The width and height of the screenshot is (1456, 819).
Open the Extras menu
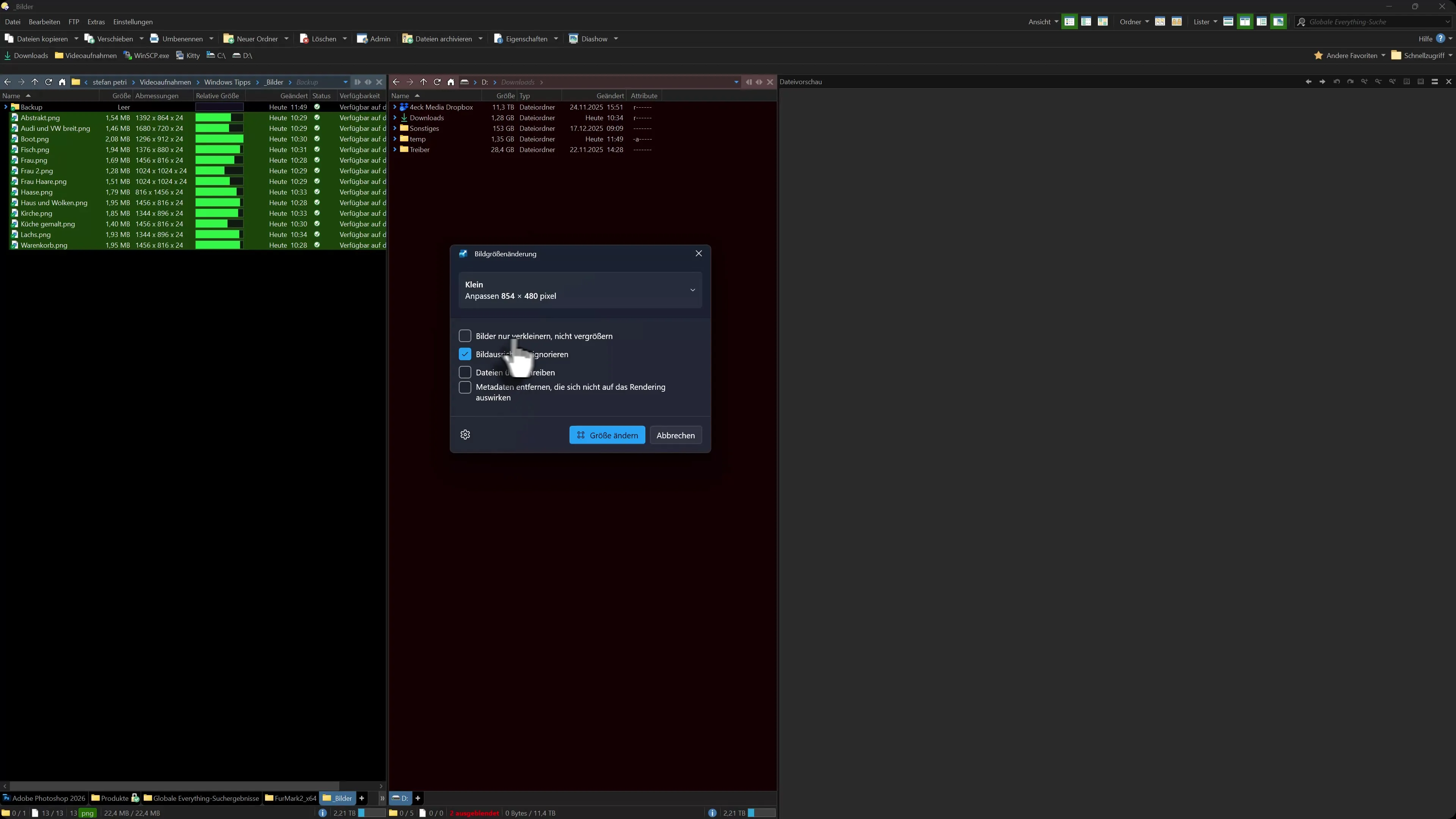tap(96, 22)
